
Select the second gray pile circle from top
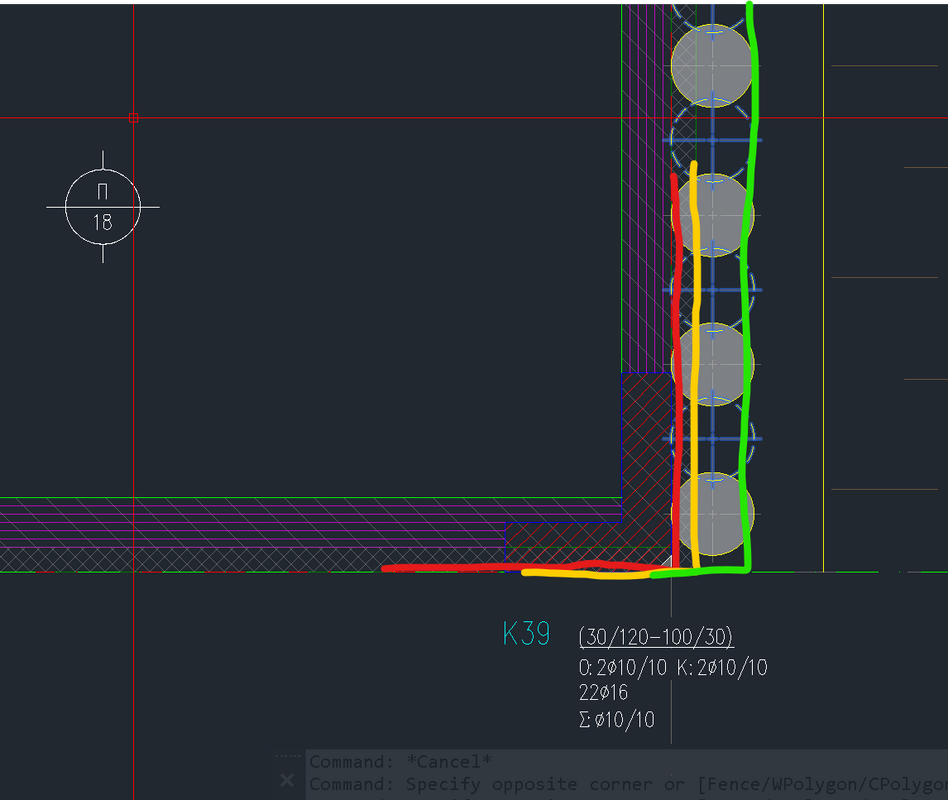tap(712, 214)
